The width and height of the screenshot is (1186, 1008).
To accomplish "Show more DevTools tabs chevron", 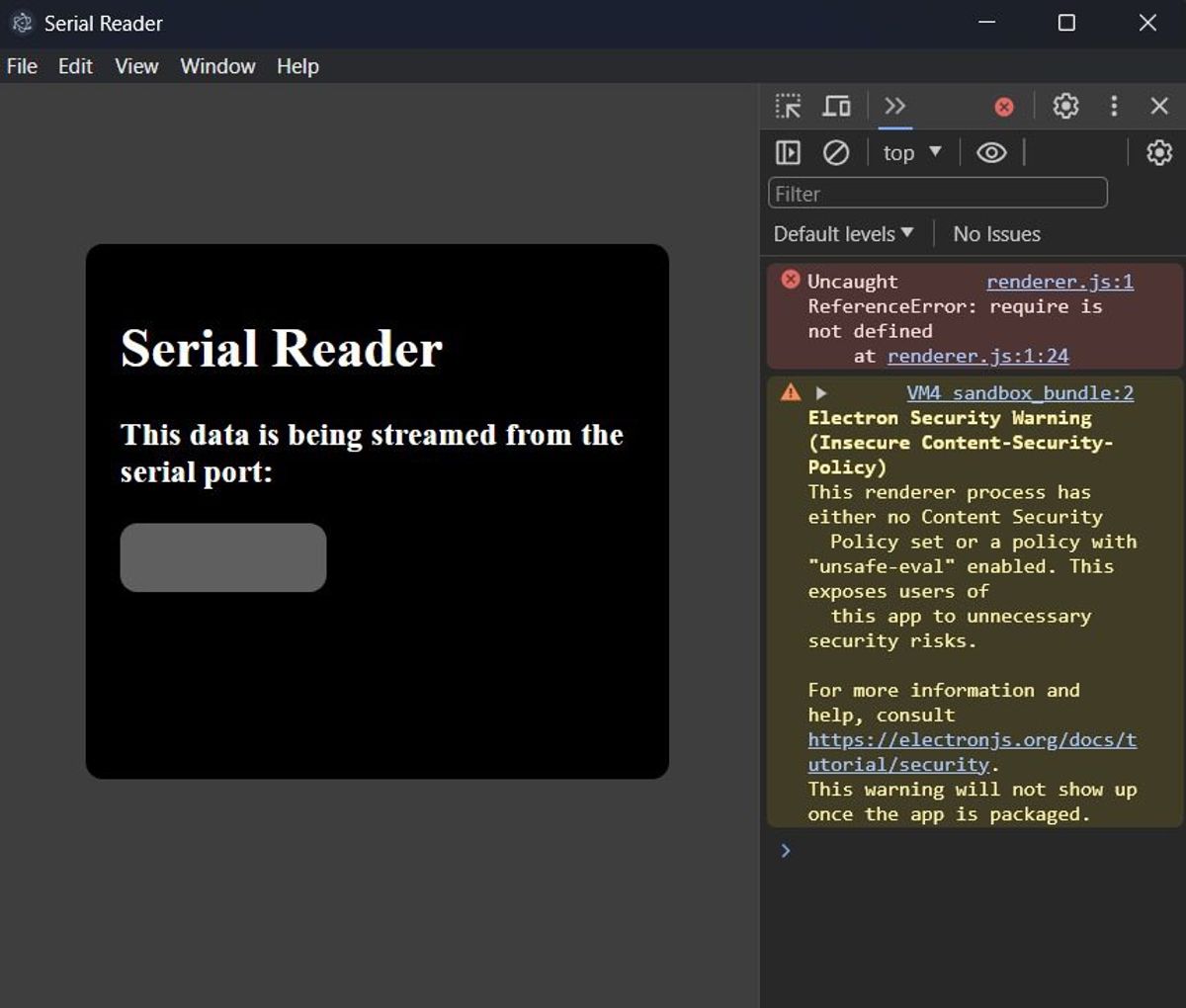I will coord(894,106).
